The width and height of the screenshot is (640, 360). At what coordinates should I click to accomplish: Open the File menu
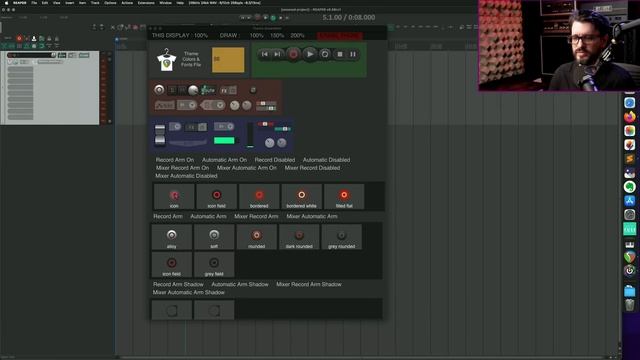click(x=34, y=2)
